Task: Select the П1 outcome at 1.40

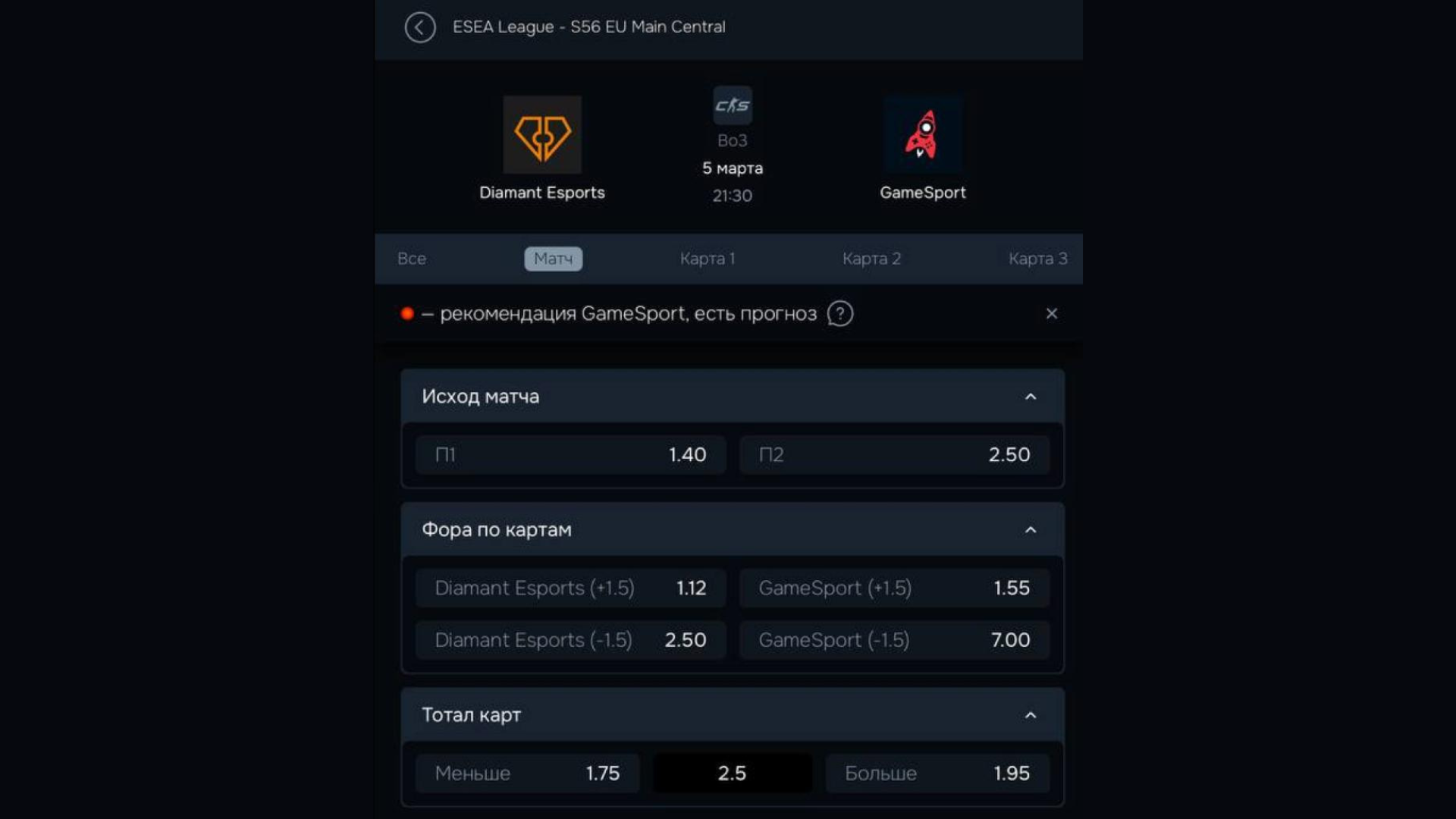Action: pos(570,455)
